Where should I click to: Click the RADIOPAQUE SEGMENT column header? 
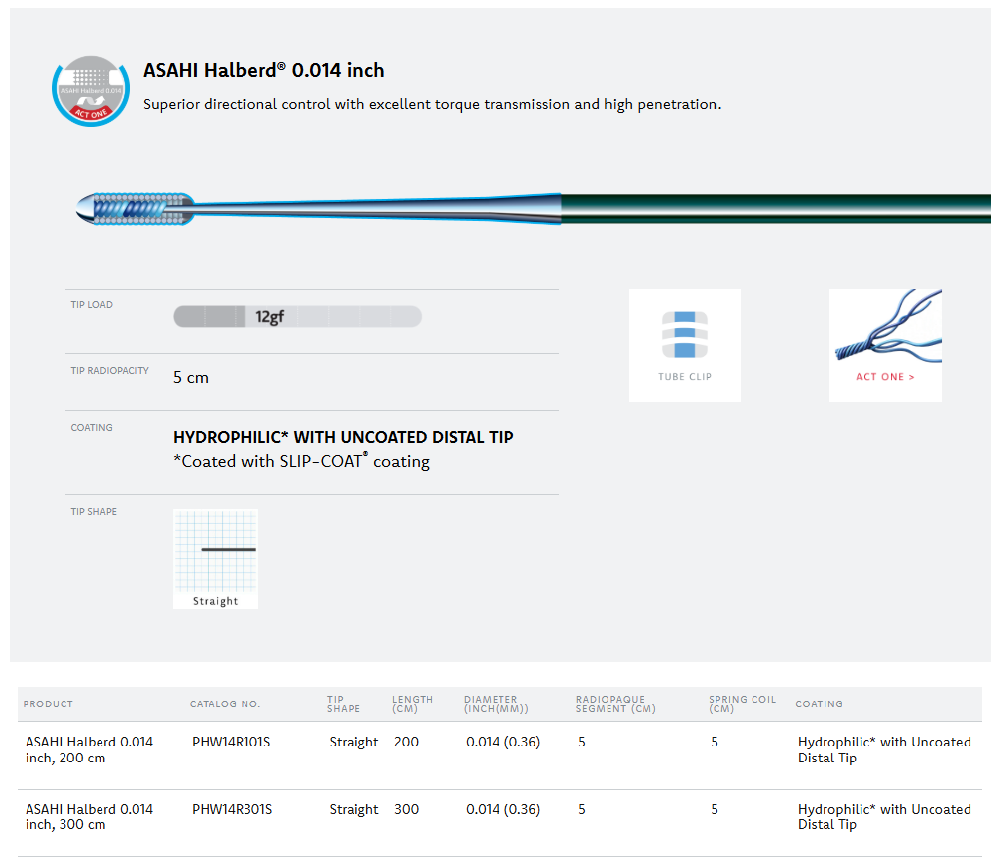[615, 704]
